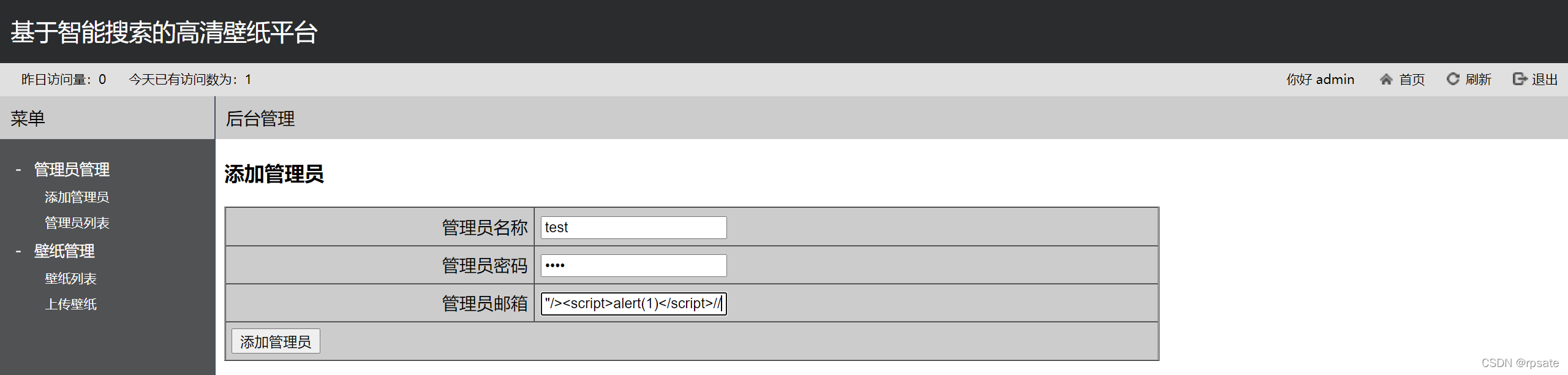Open 添加管理员 in the sidebar
The width and height of the screenshot is (1568, 375).
77,197
